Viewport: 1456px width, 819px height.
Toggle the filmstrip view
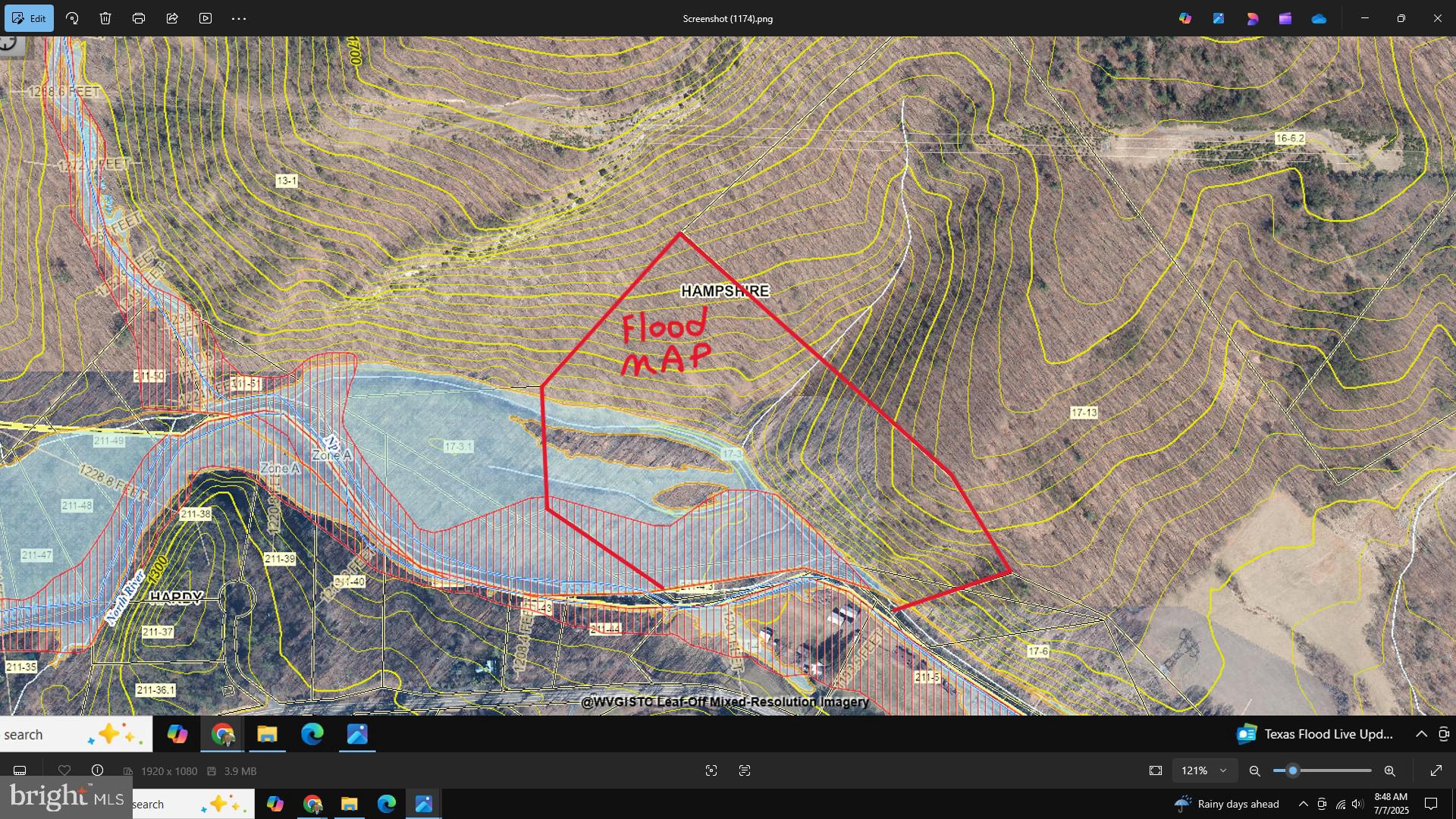(20, 770)
